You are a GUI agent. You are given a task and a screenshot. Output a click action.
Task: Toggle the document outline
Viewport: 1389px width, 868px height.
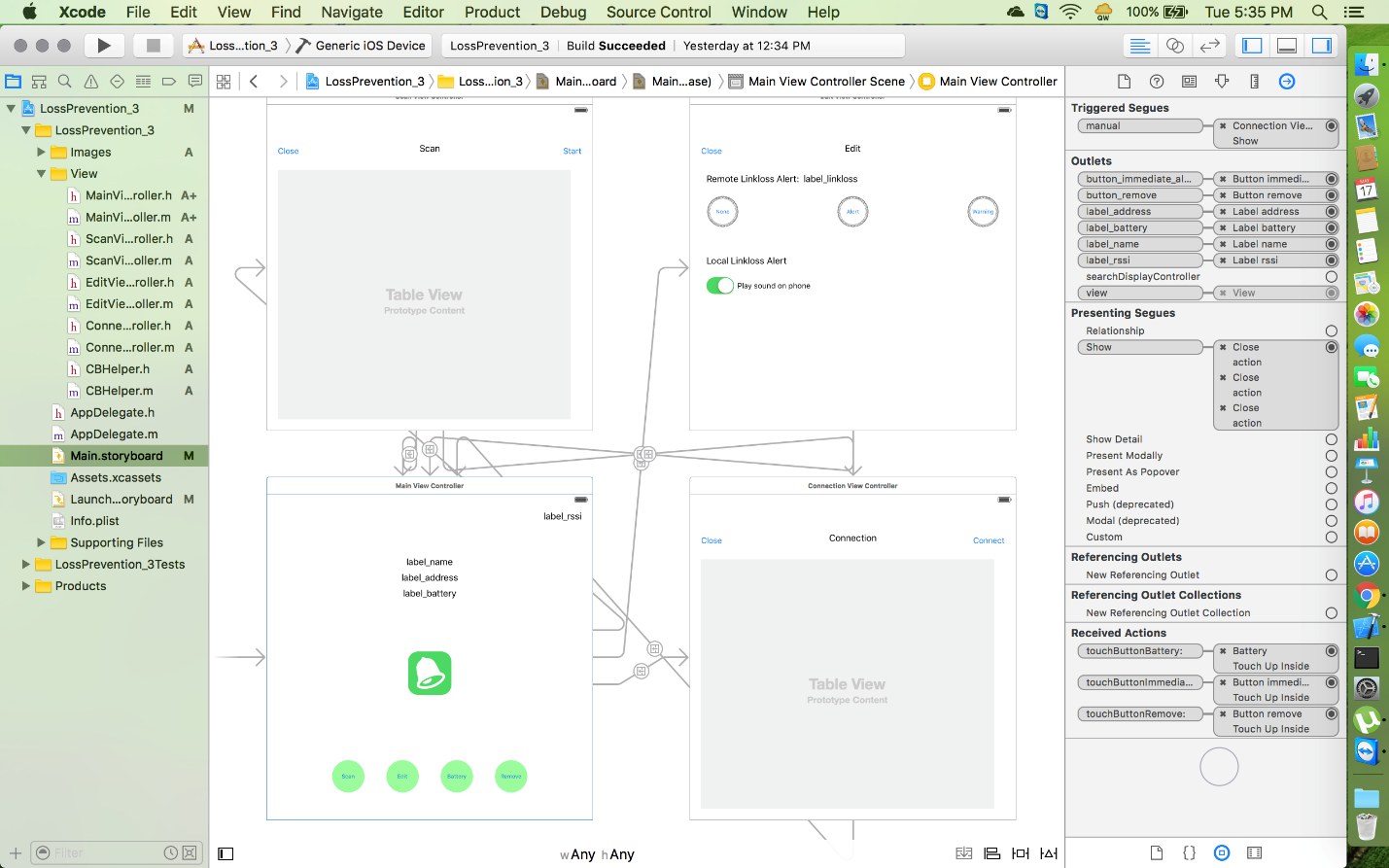coord(226,853)
